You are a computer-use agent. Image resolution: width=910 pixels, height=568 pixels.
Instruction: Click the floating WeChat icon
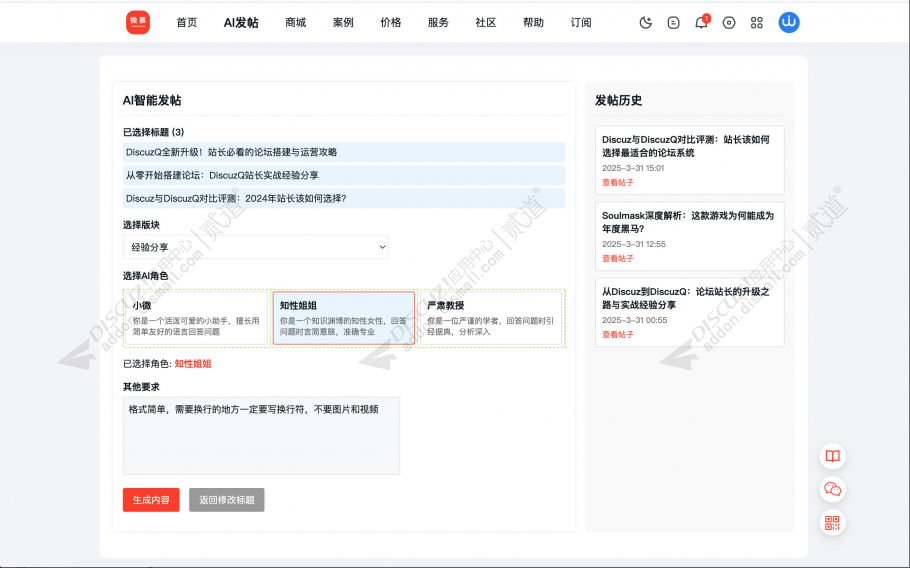[x=833, y=490]
